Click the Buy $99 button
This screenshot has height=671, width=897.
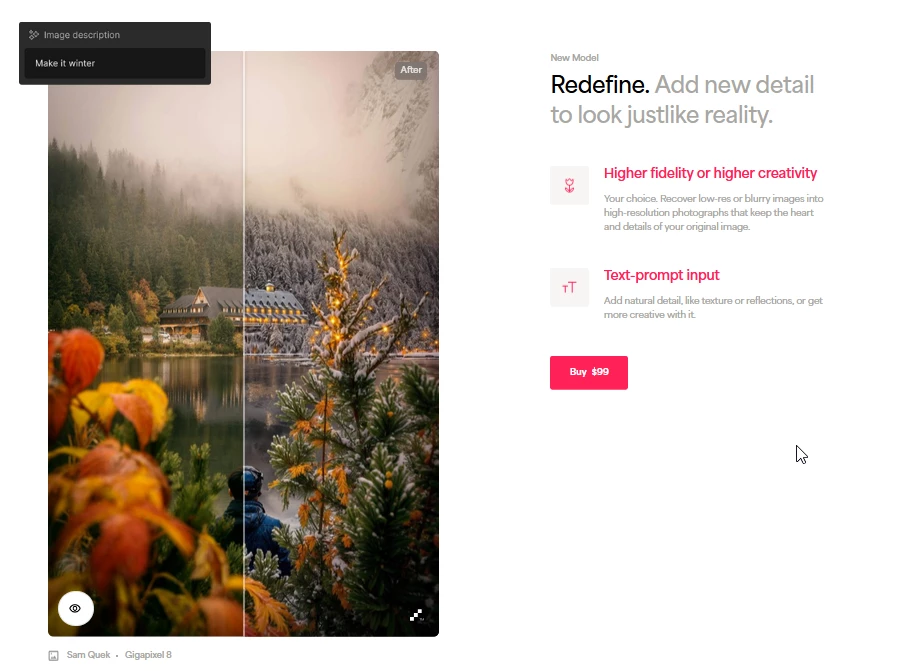pyautogui.click(x=589, y=372)
